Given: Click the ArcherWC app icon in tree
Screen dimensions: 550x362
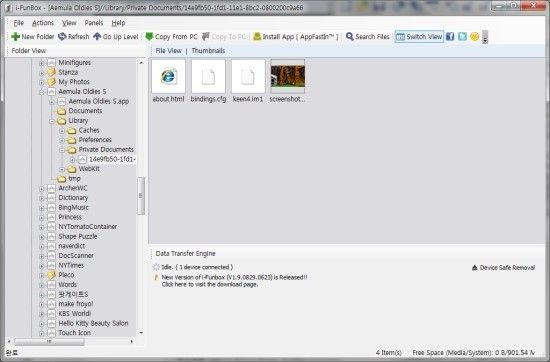Looking at the screenshot, I should pos(52,188).
